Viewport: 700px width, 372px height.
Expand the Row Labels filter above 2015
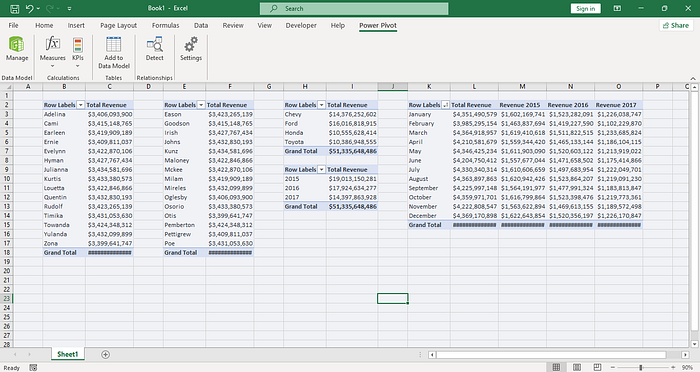tap(321, 170)
